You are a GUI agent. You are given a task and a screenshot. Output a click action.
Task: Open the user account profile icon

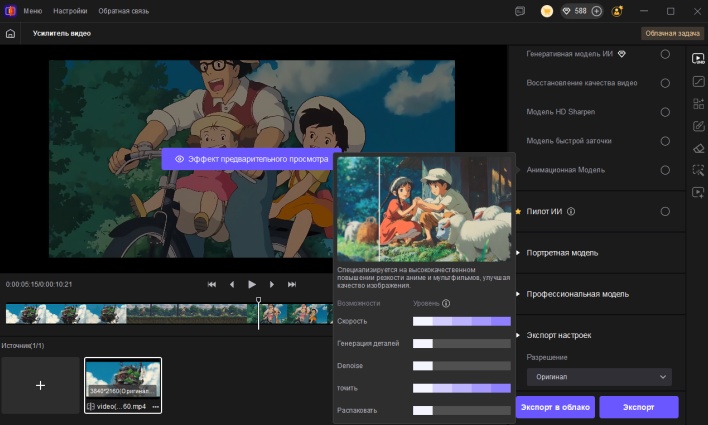click(x=617, y=11)
